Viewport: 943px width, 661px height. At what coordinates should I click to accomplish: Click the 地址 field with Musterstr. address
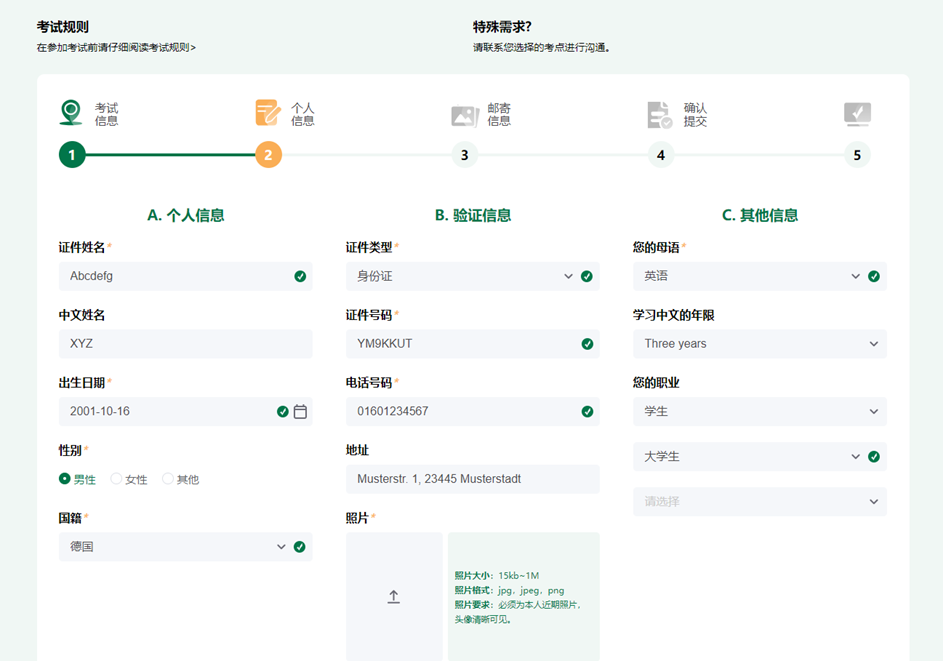(473, 479)
